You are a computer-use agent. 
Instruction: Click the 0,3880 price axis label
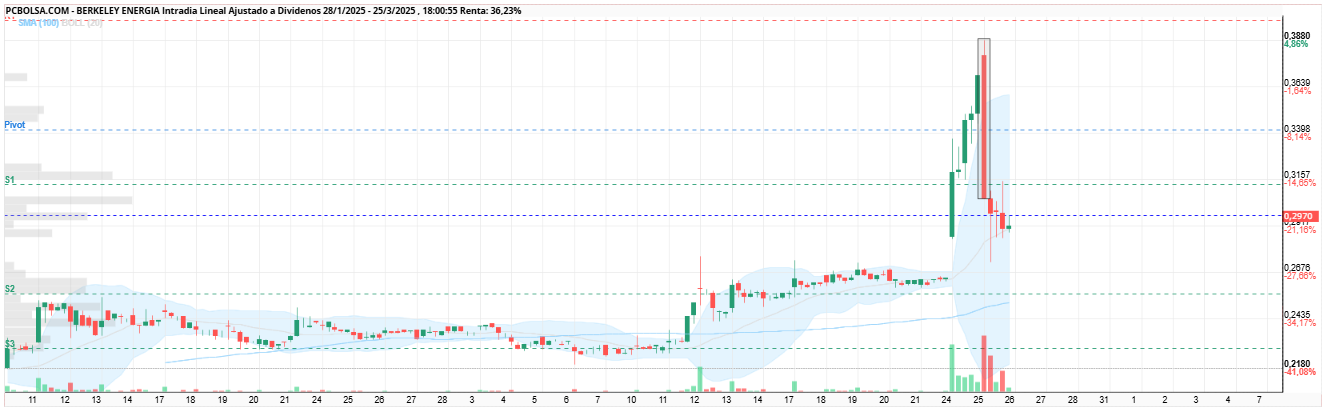(1297, 35)
